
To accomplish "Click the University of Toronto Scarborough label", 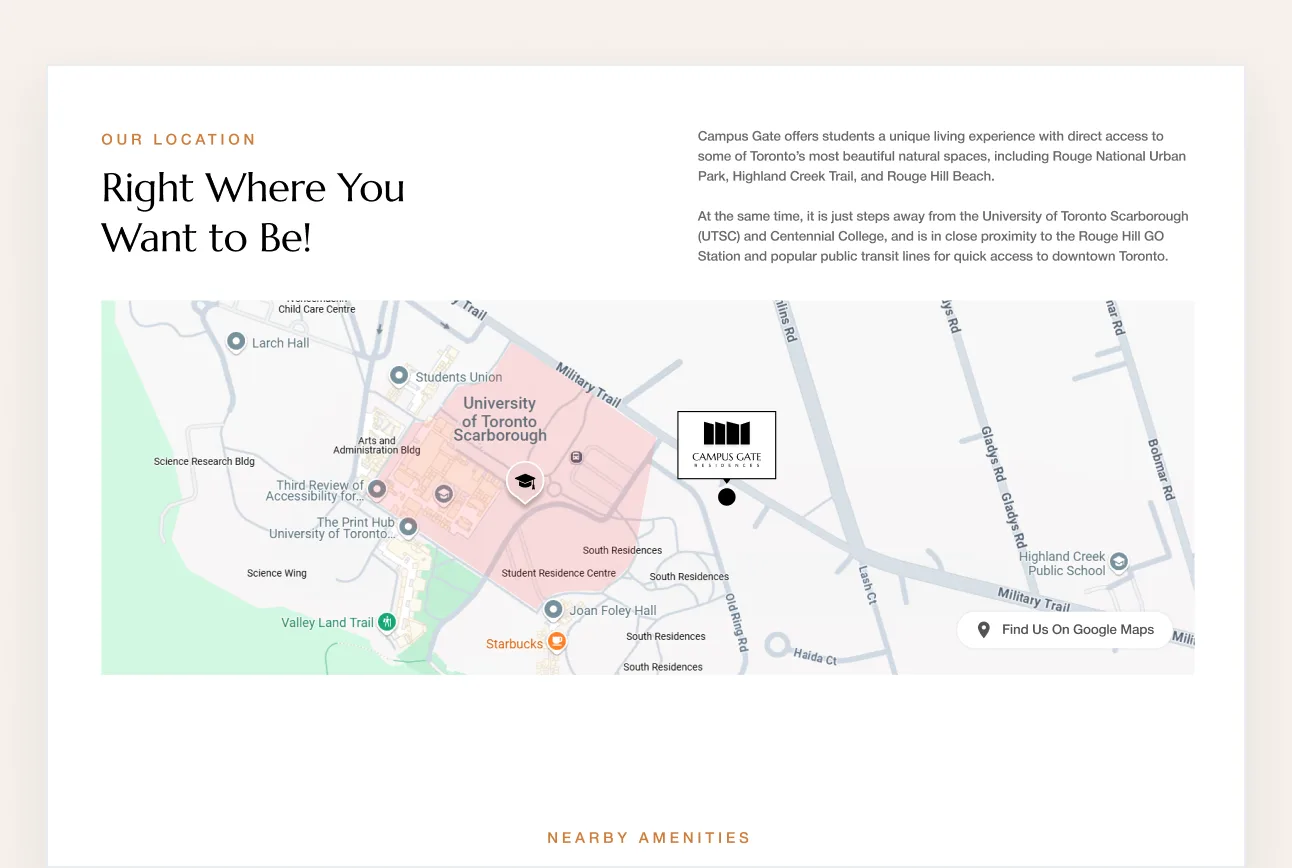I will point(500,419).
